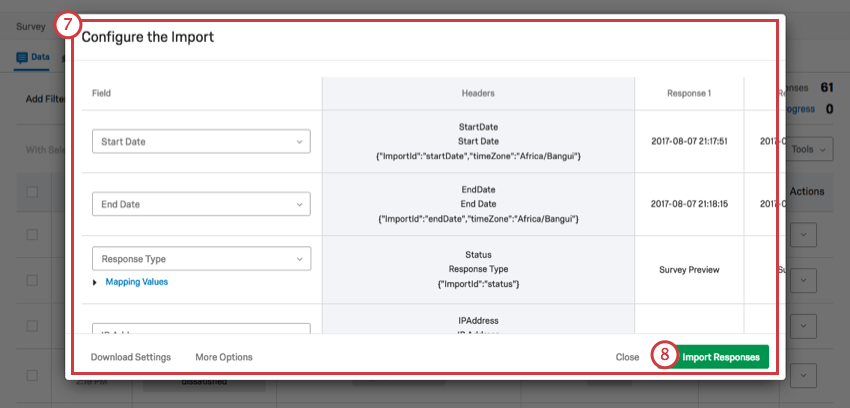Image resolution: width=850 pixels, height=408 pixels.
Task: Open More Options
Action: pos(224,357)
